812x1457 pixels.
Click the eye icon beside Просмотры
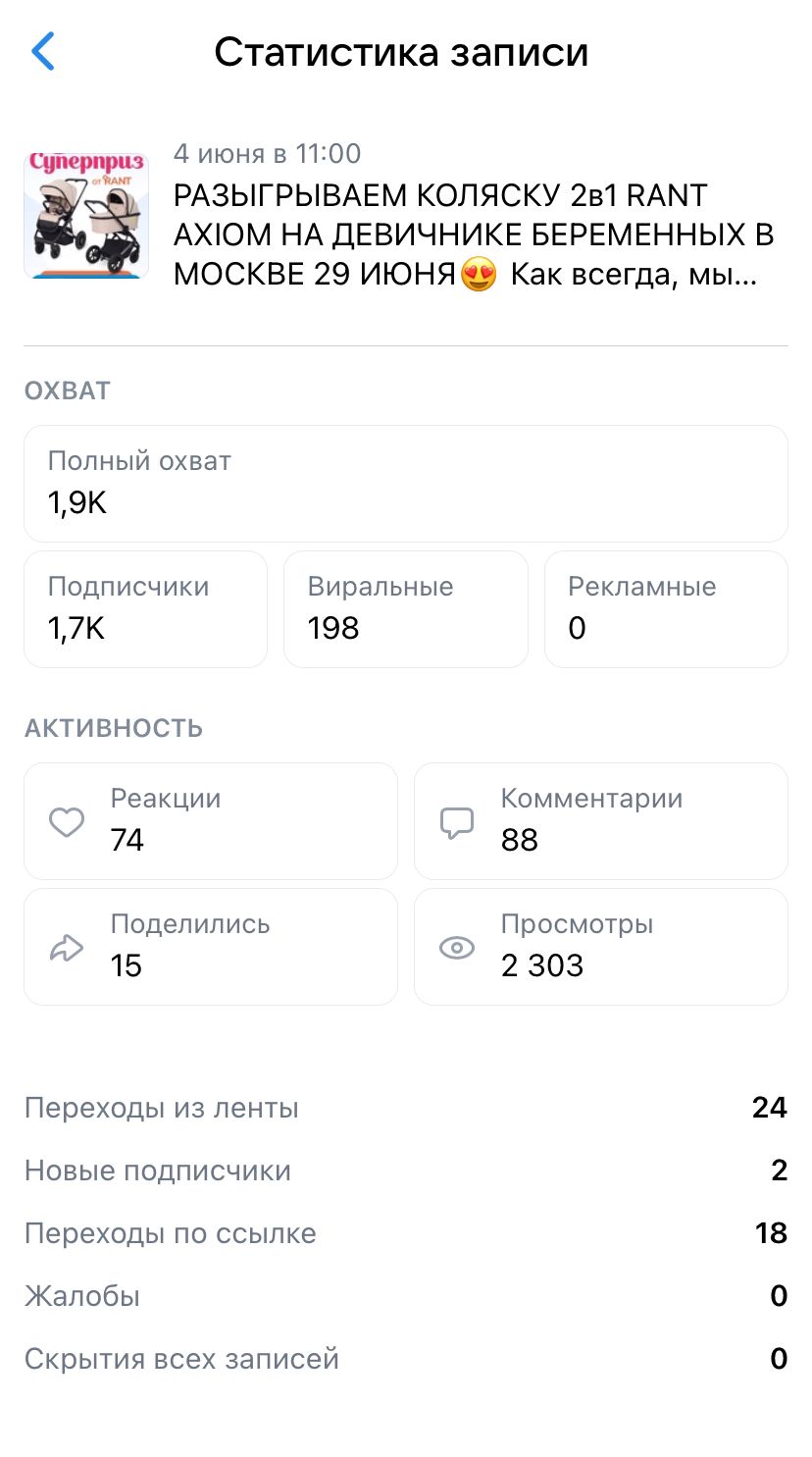(457, 948)
